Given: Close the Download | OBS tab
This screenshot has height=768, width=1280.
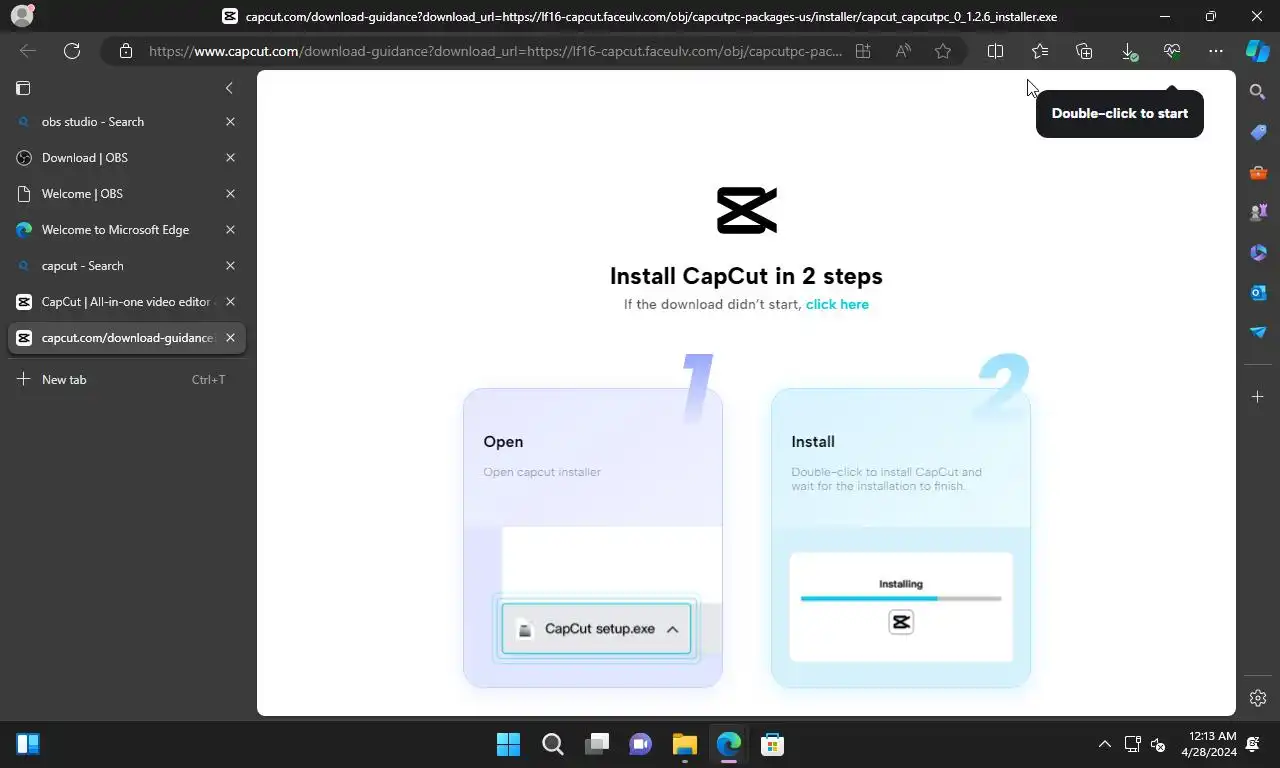Looking at the screenshot, I should pyautogui.click(x=230, y=158).
